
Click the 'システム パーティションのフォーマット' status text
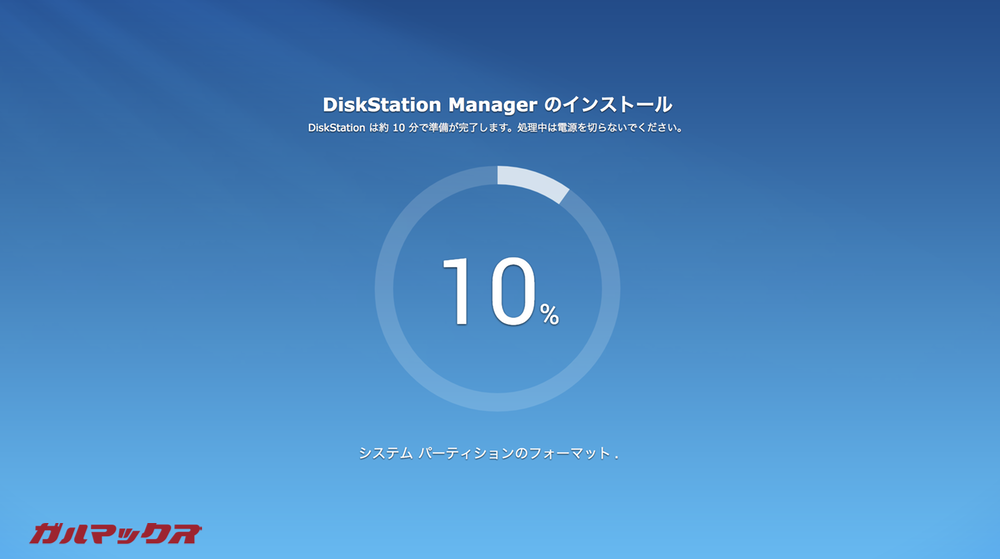click(x=488, y=453)
